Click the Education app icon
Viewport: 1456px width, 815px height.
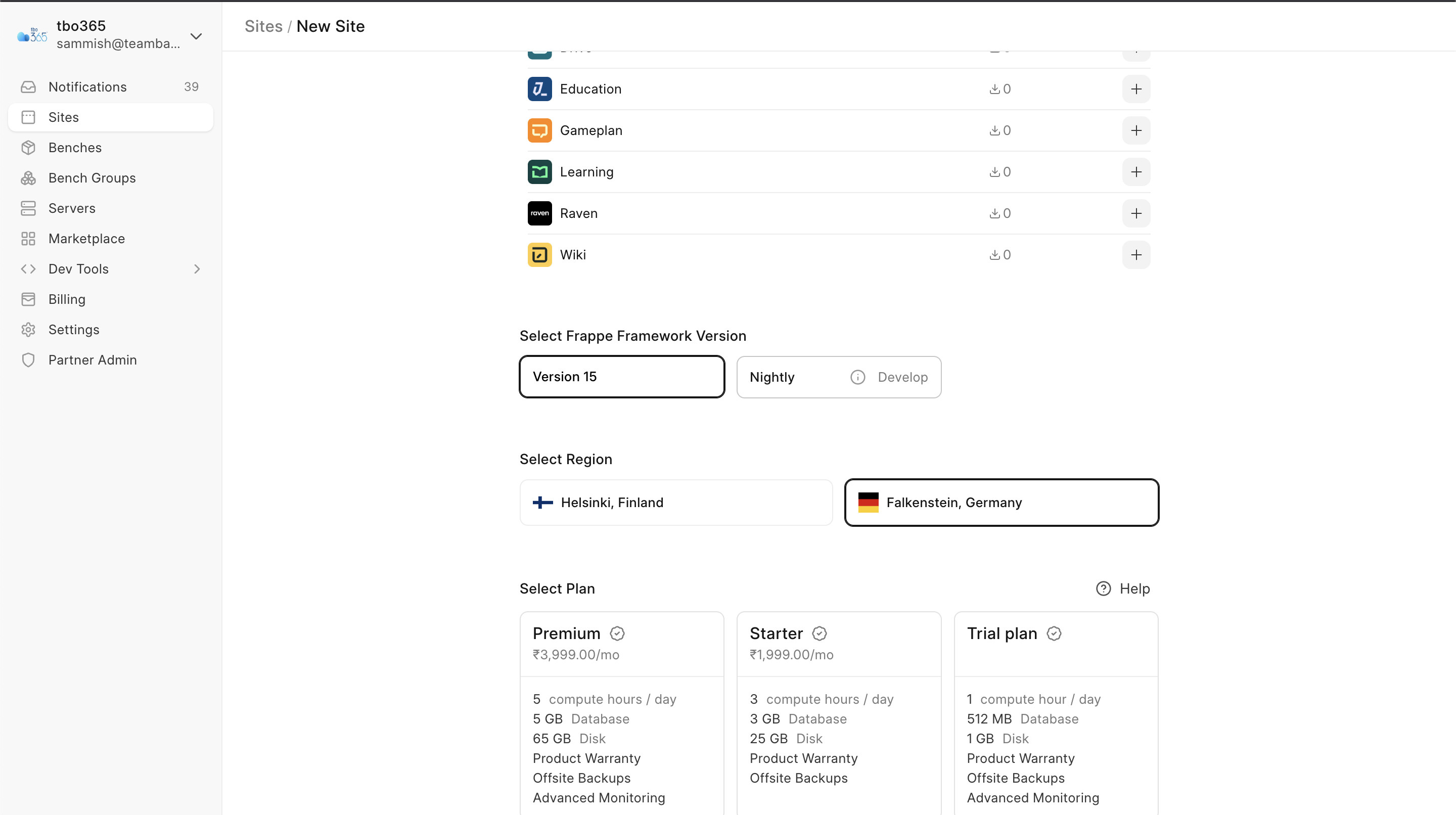click(540, 89)
